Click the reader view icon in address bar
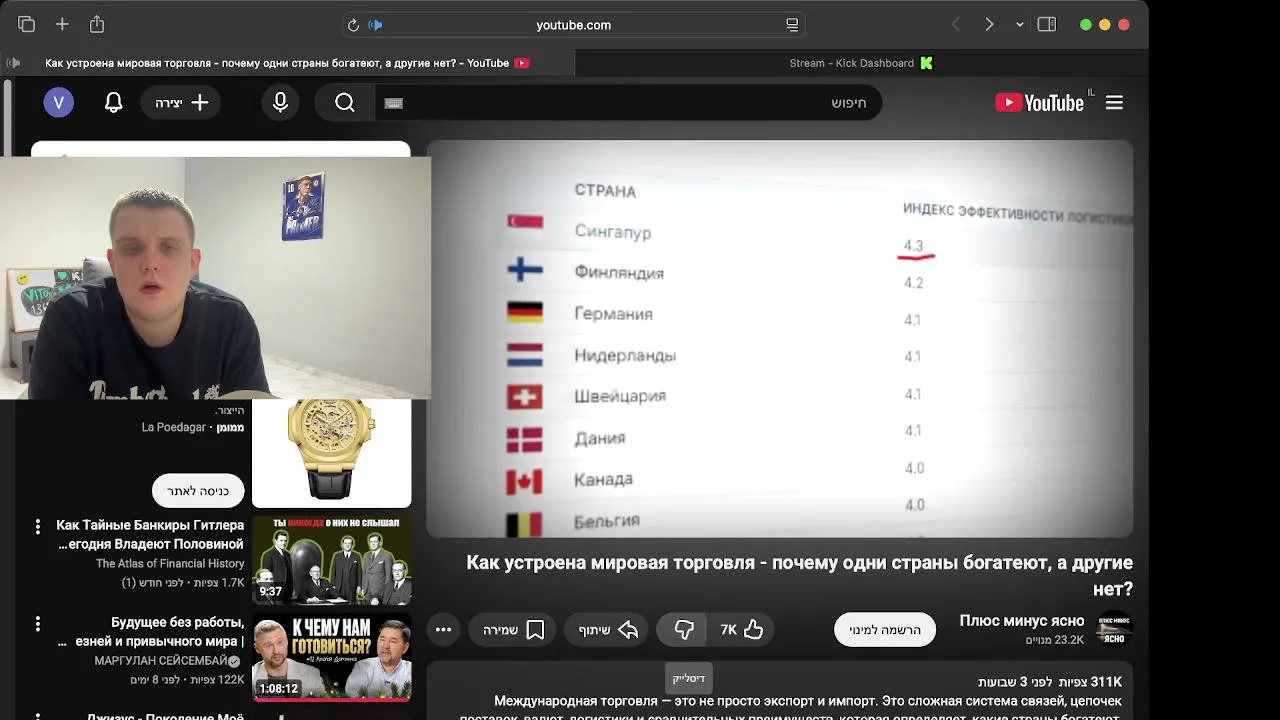 coord(792,25)
